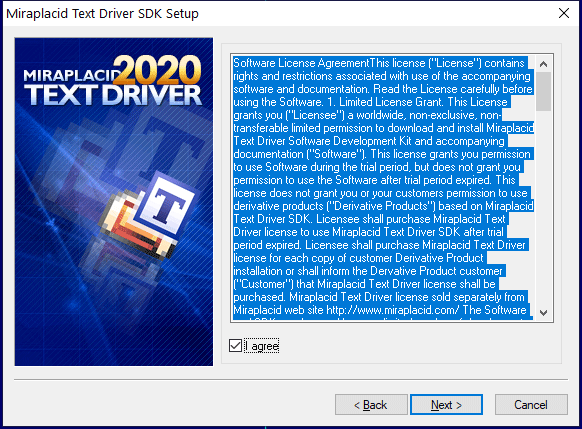This screenshot has width=582, height=429.
Task: Click the Next > button
Action: [446, 405]
